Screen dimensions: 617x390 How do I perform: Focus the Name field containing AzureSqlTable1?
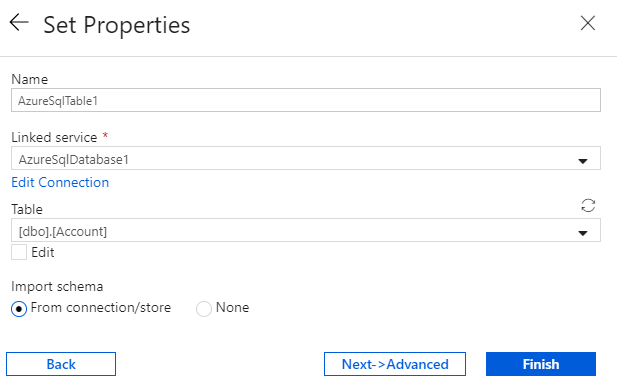[x=306, y=100]
